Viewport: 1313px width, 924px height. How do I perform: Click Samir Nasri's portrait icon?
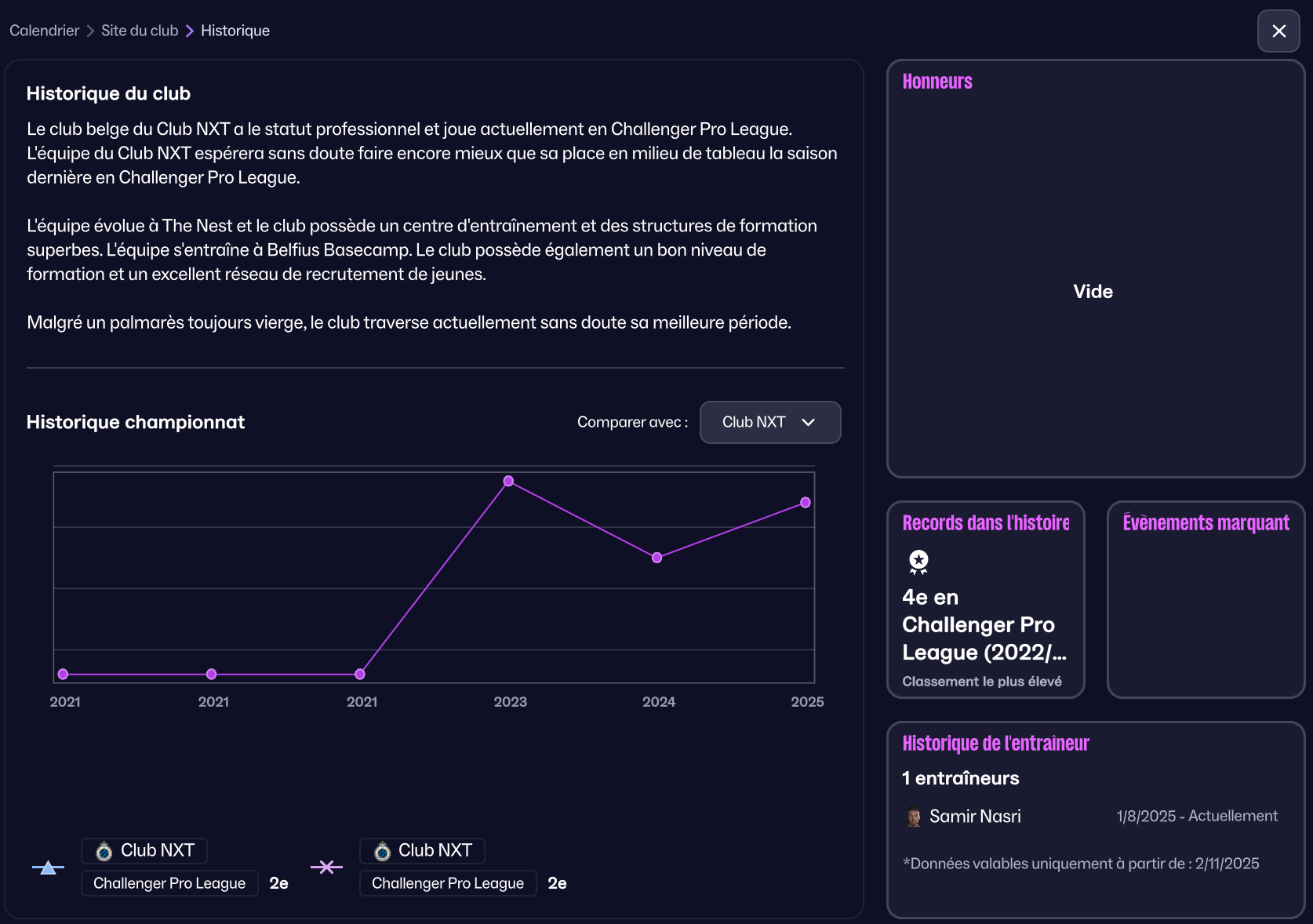tap(913, 817)
